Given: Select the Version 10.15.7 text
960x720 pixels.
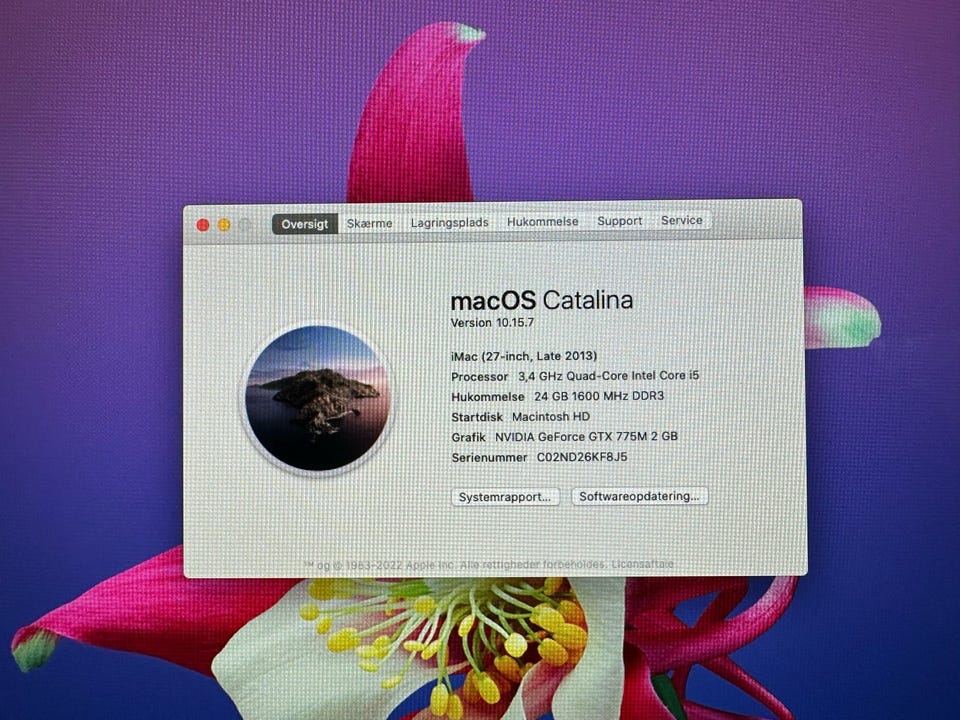Looking at the screenshot, I should point(492,323).
